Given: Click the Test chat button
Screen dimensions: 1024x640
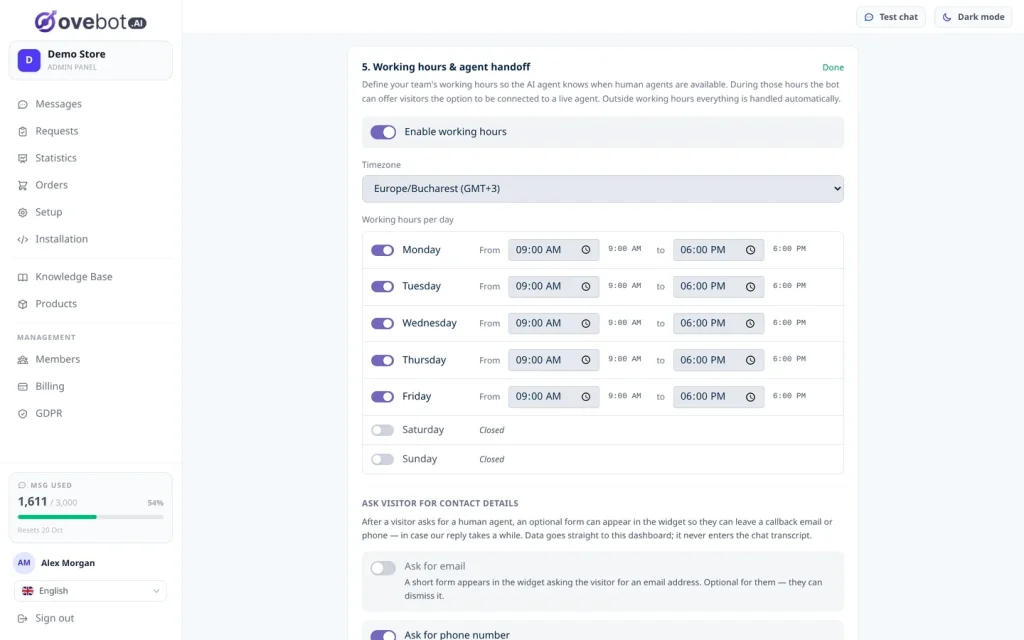Looking at the screenshot, I should 891,17.
